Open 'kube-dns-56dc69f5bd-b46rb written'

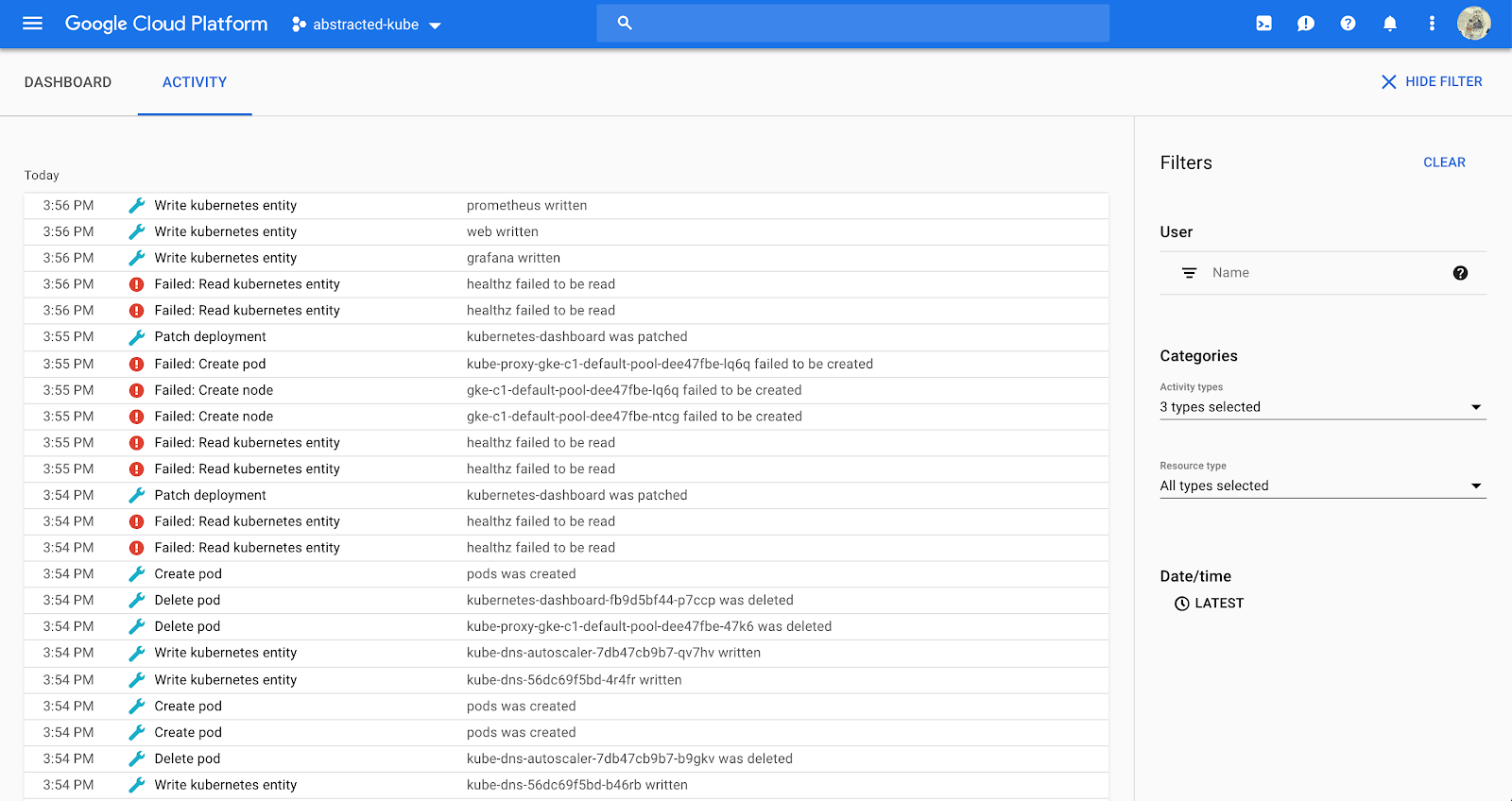click(577, 785)
